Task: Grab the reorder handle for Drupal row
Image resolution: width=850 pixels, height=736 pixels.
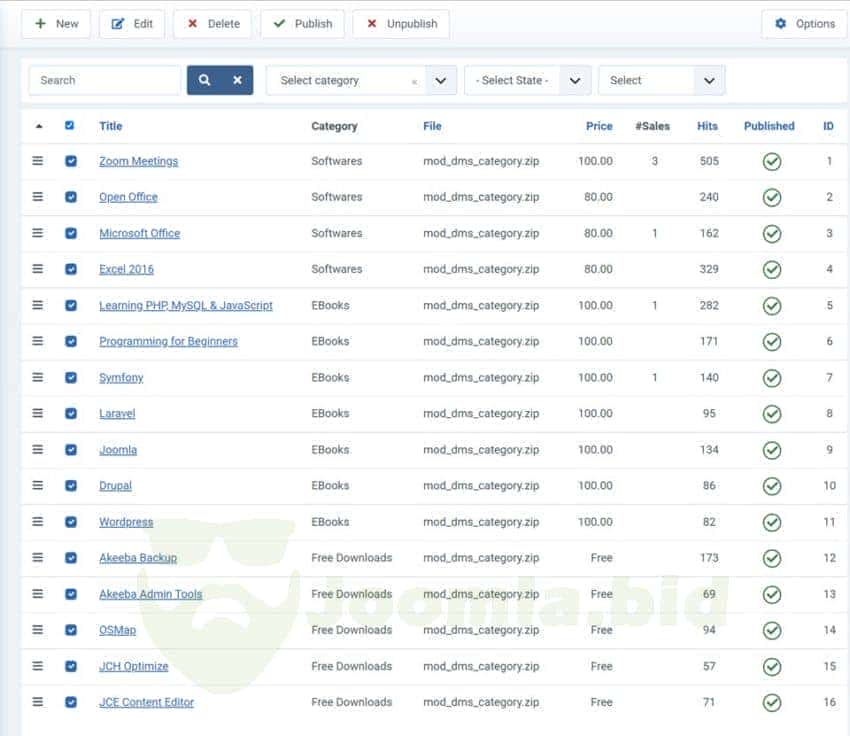Action: point(38,486)
